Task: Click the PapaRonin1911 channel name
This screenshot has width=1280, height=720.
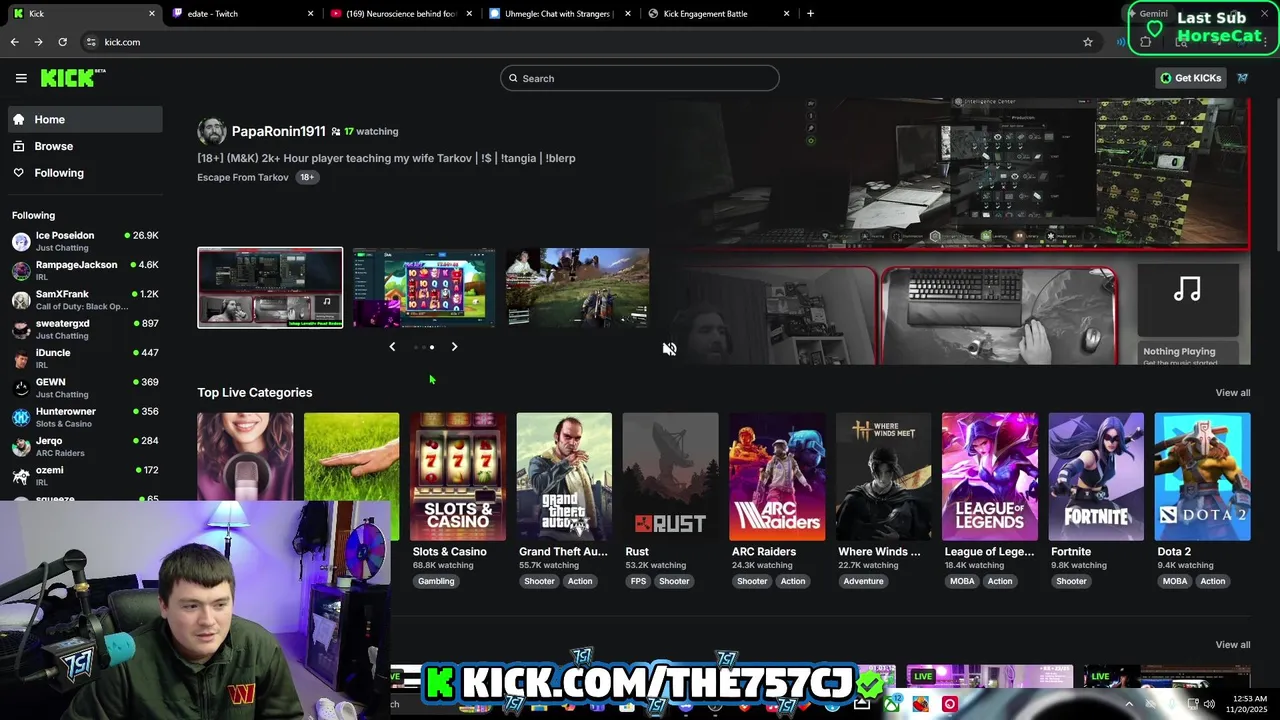Action: [x=278, y=131]
